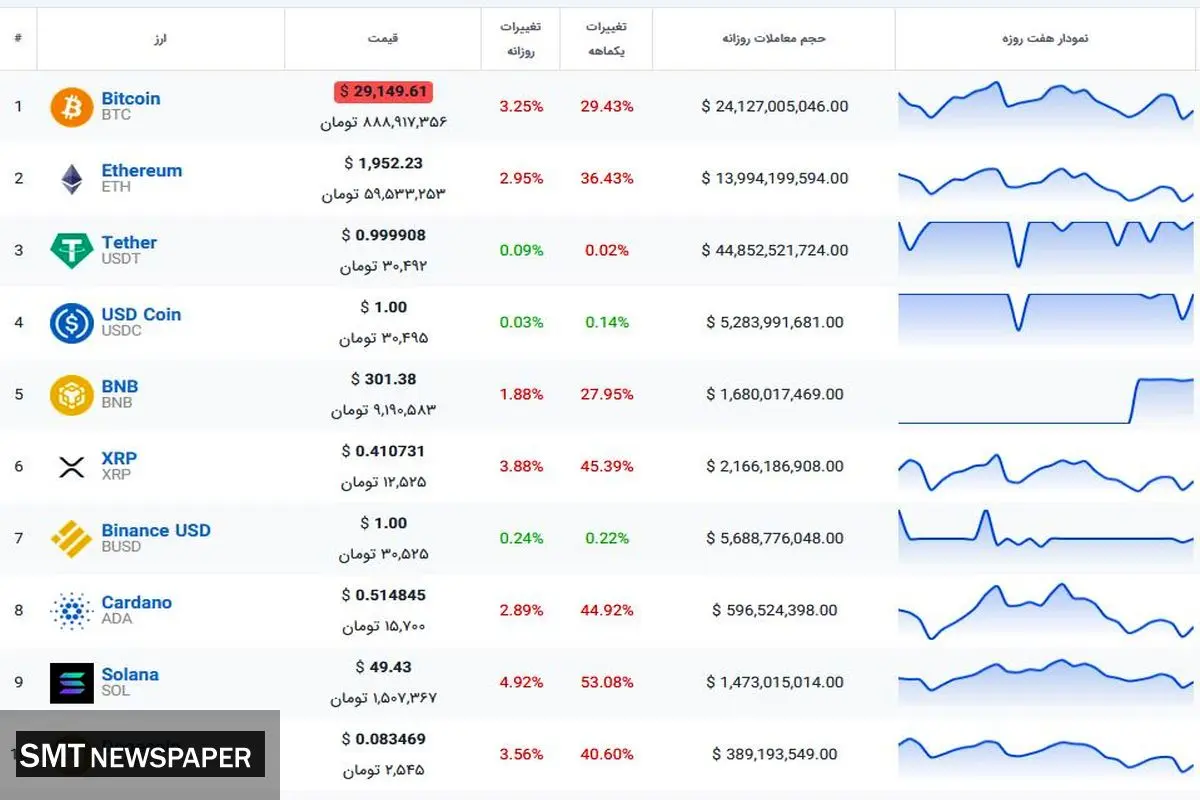Viewport: 1200px width, 800px height.
Task: Open the seven-day chart for Ethereum
Action: coord(1046,182)
